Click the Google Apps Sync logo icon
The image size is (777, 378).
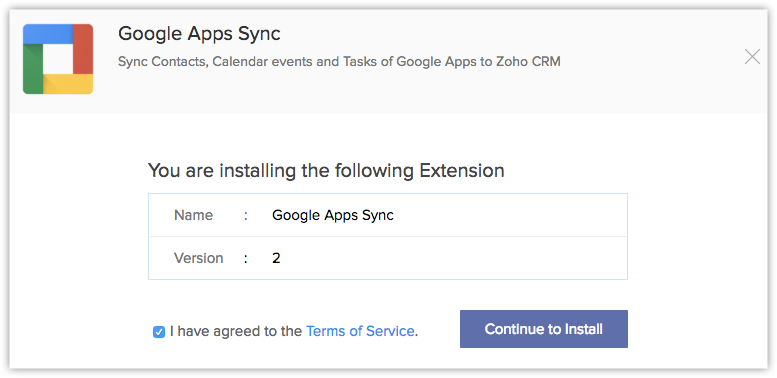(58, 59)
